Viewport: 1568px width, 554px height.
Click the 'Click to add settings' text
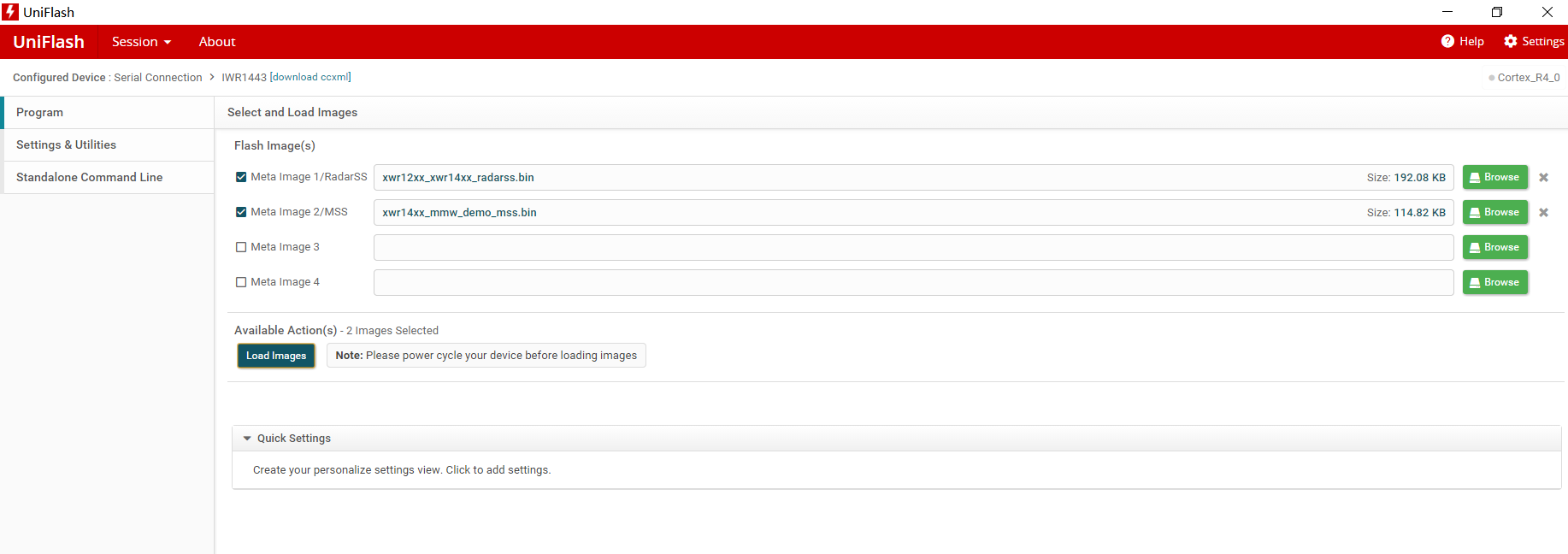click(498, 470)
